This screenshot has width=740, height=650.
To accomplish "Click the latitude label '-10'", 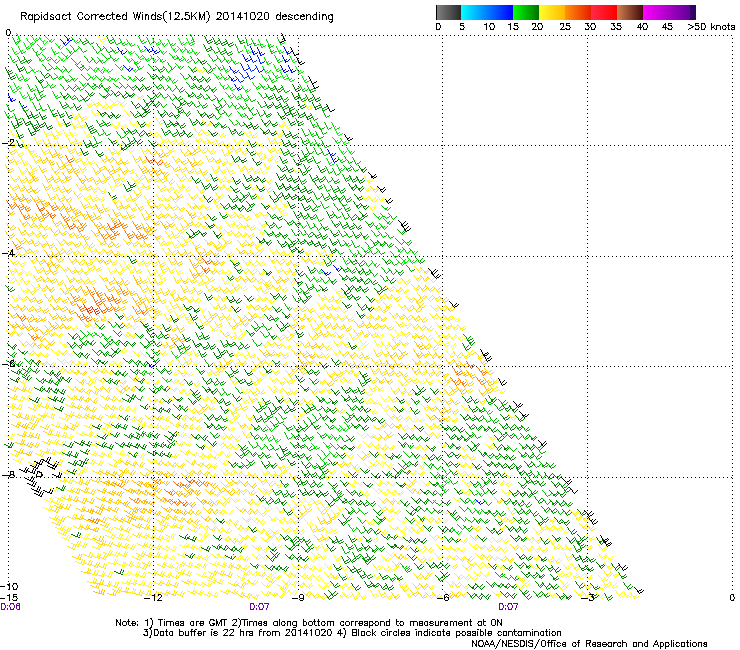I will [x=9, y=586].
